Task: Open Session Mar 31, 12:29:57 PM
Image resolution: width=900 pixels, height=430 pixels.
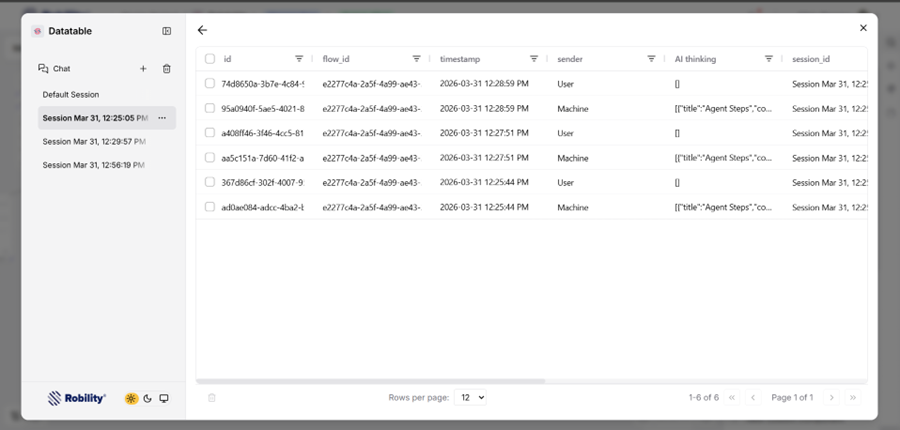Action: 94,142
